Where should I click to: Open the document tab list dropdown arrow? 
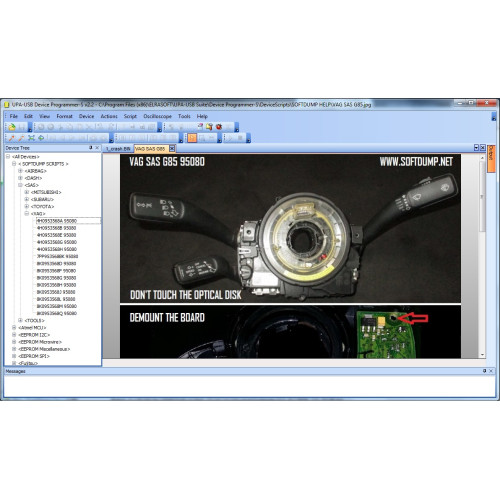[476, 148]
